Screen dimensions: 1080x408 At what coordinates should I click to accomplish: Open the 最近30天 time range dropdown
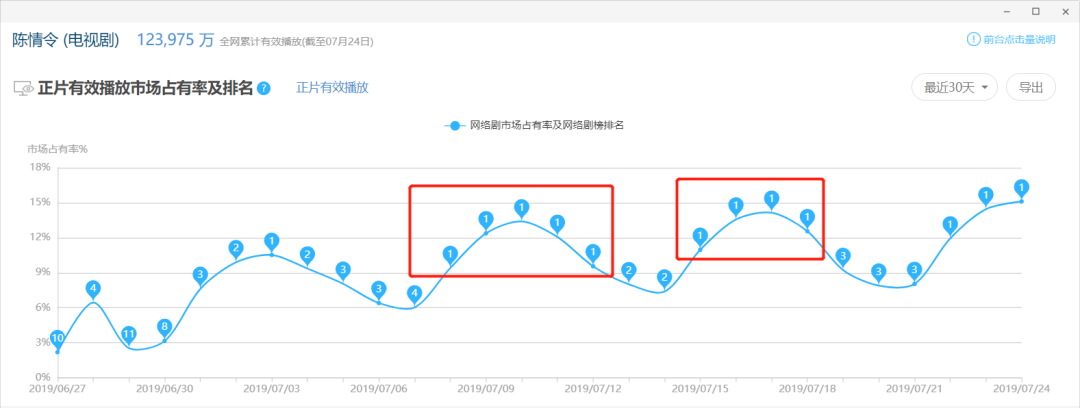pos(955,87)
